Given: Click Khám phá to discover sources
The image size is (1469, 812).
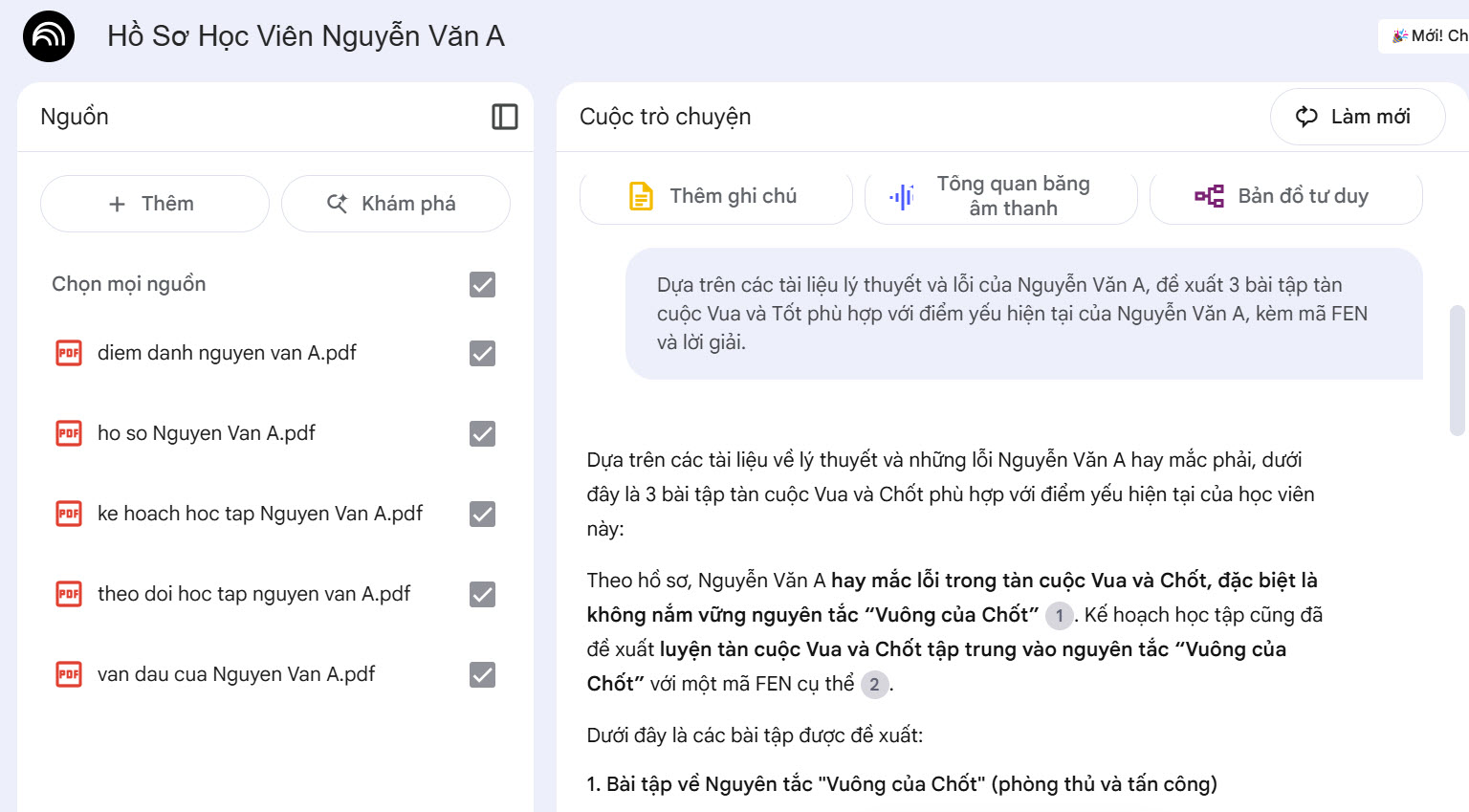Looking at the screenshot, I should click(x=395, y=204).
